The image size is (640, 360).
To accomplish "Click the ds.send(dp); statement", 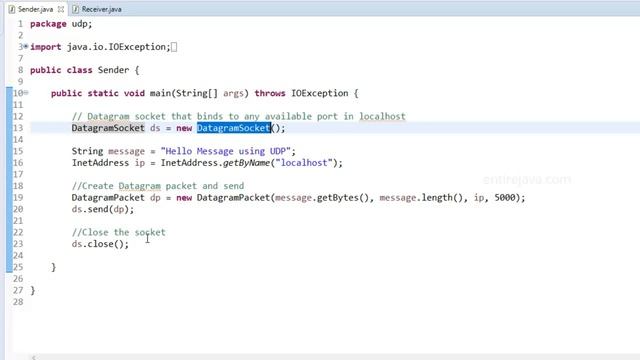I will [x=103, y=209].
